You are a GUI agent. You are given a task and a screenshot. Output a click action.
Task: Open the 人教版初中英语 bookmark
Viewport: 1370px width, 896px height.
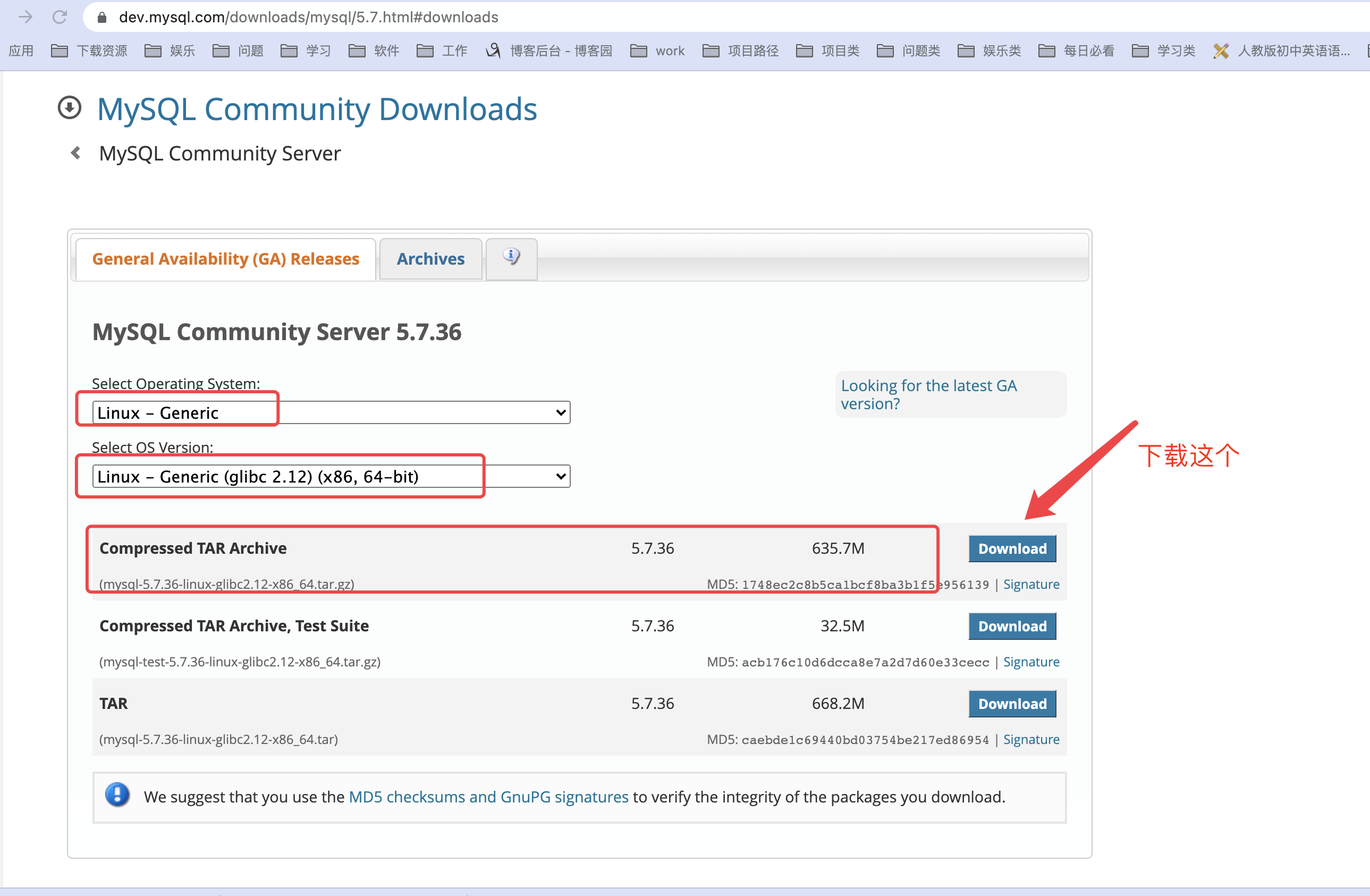1281,50
